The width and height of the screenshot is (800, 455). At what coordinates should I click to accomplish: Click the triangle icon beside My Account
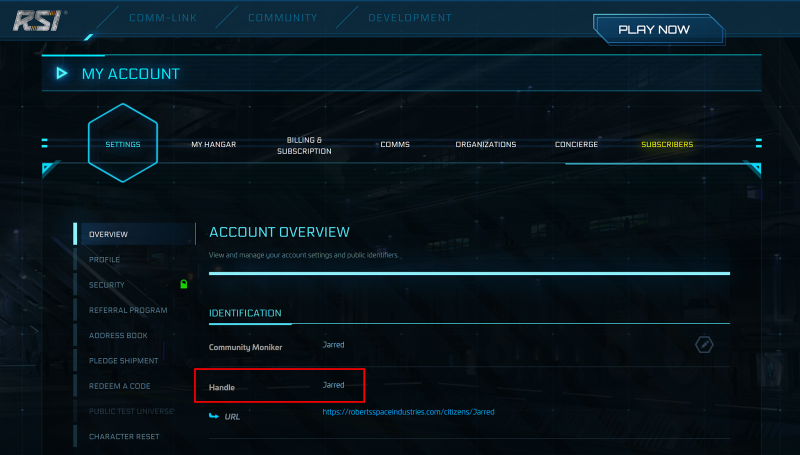coord(61,74)
